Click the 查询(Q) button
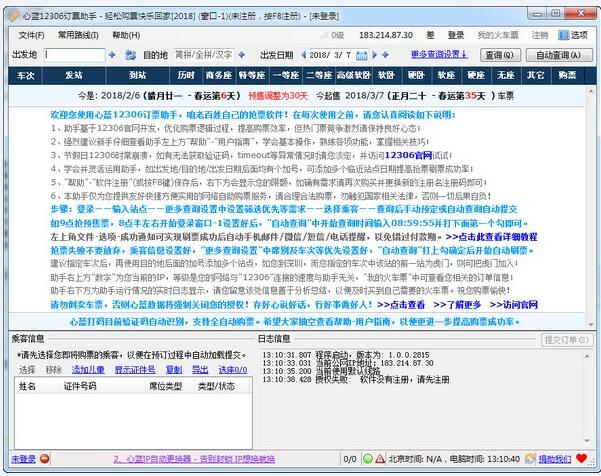This screenshot has width=601, height=476. pos(500,55)
